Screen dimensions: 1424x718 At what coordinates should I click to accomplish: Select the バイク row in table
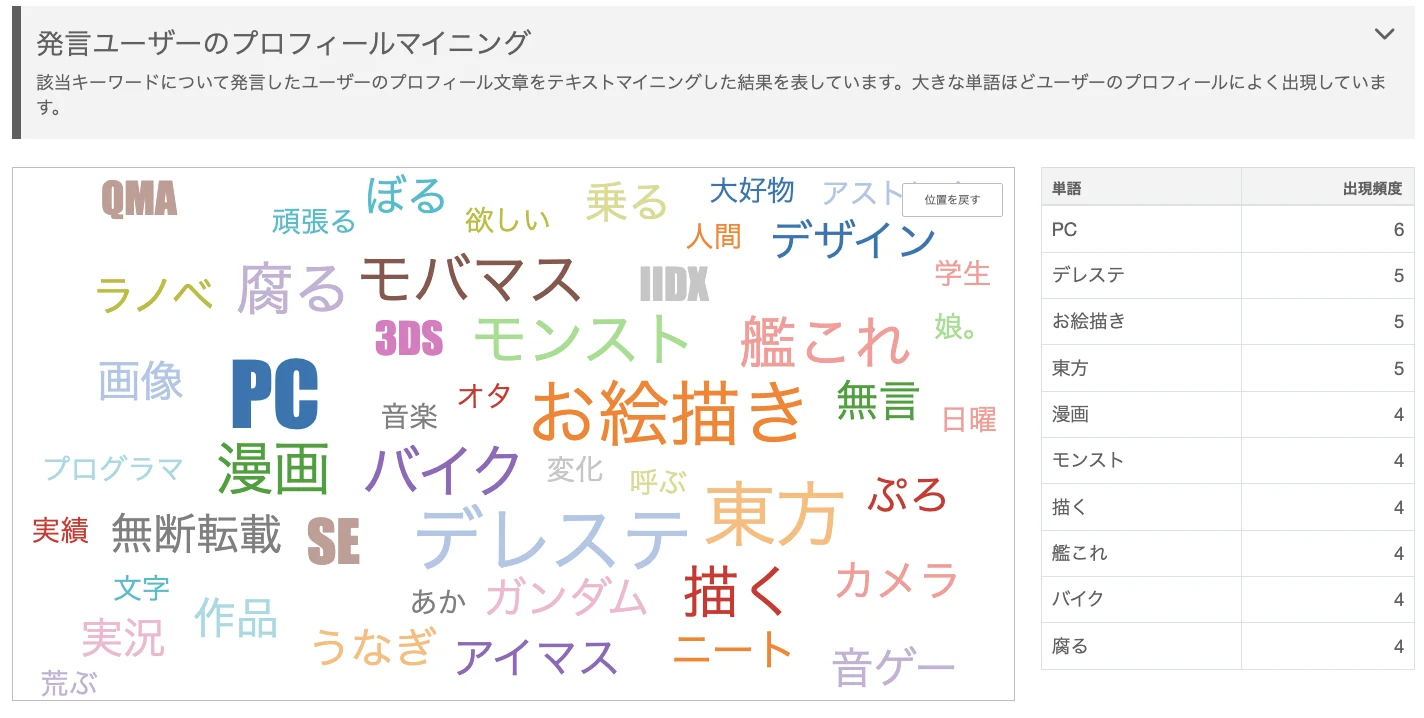[x=1228, y=599]
